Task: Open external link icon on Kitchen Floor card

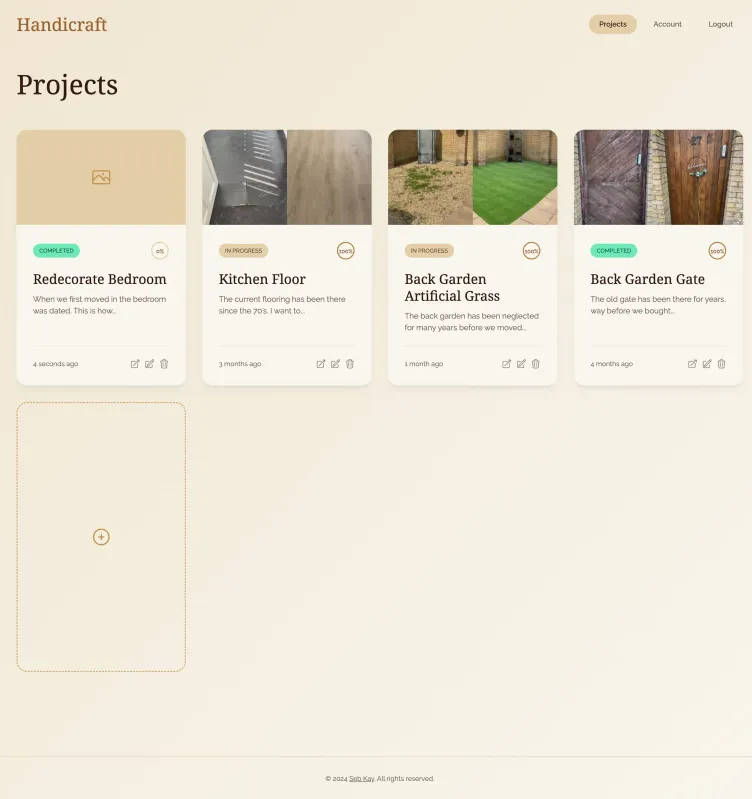Action: (320, 364)
